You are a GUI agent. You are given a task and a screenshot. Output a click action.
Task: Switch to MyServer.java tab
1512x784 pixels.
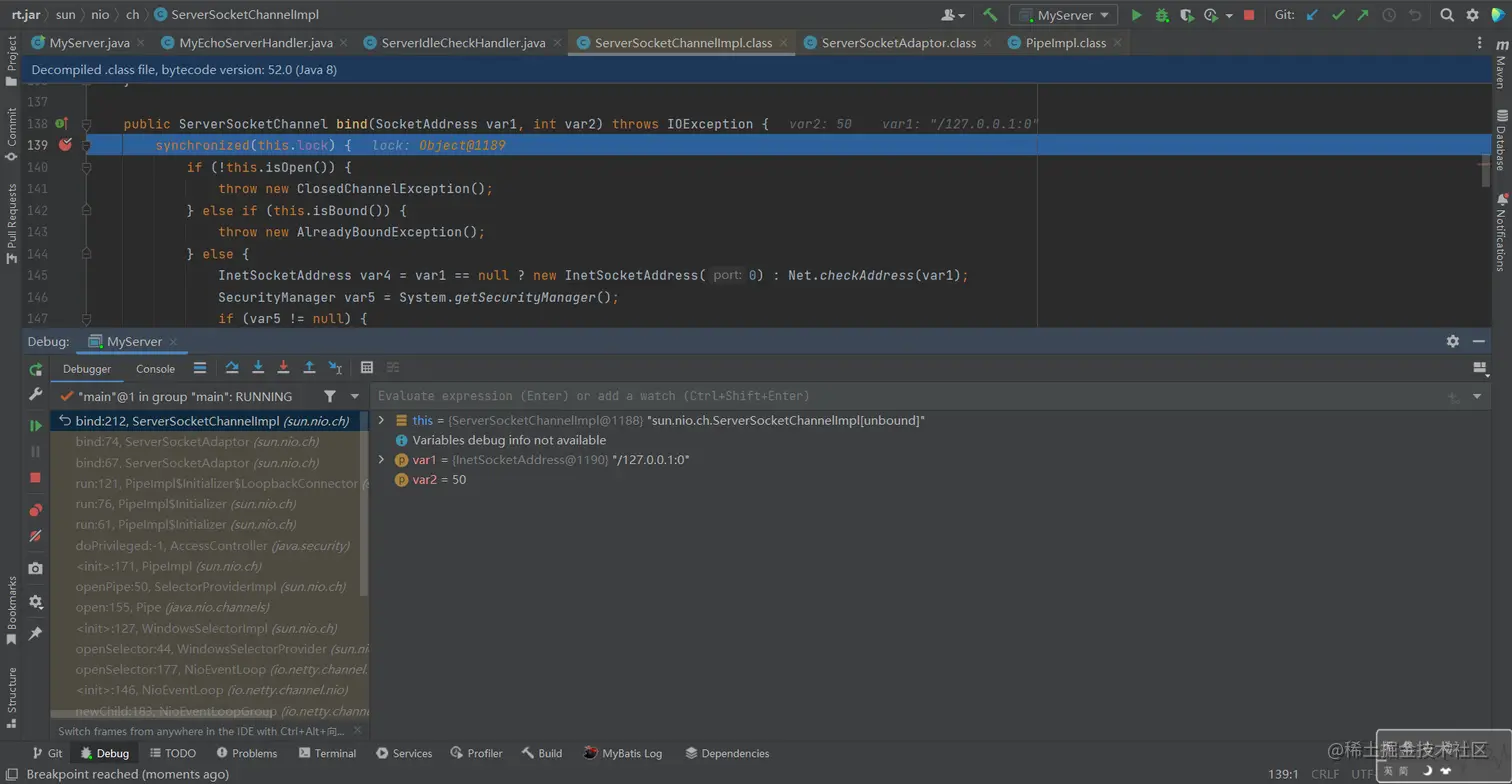click(89, 43)
